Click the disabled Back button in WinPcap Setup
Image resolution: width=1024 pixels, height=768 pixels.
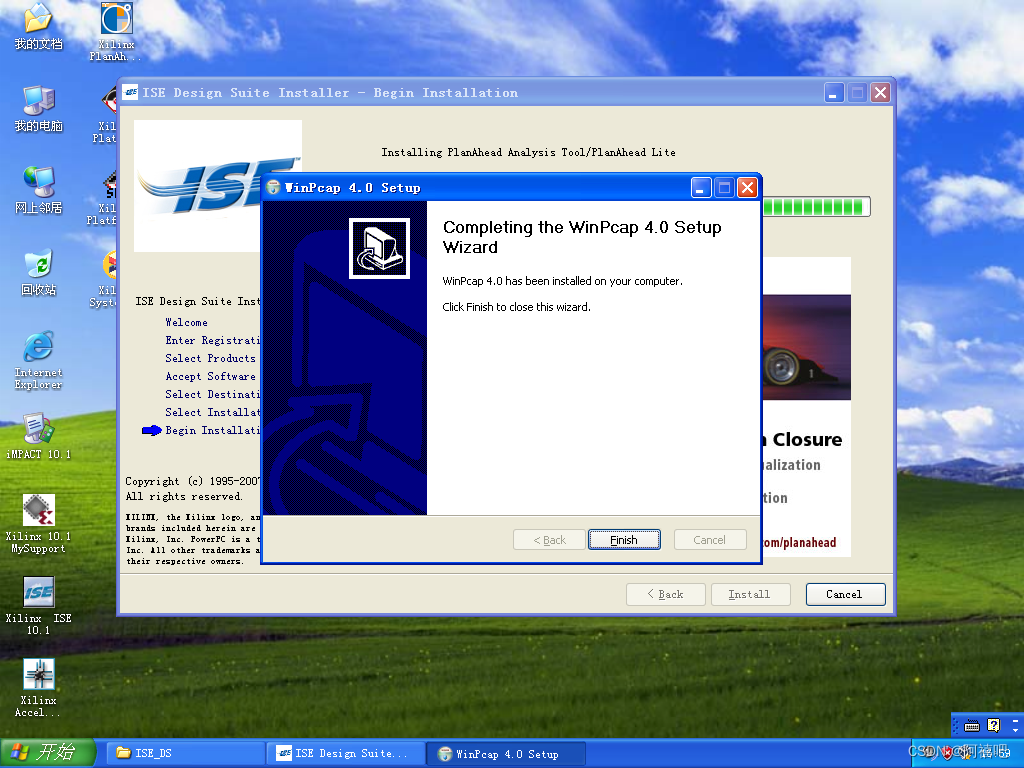(x=549, y=540)
